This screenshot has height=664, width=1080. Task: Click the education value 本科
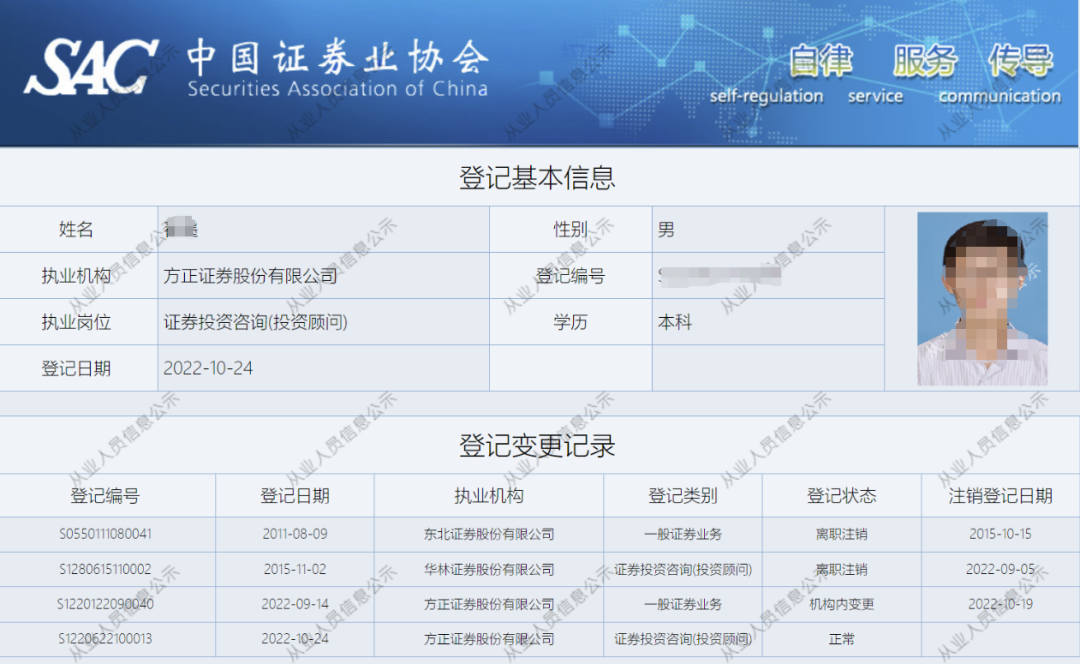(675, 322)
